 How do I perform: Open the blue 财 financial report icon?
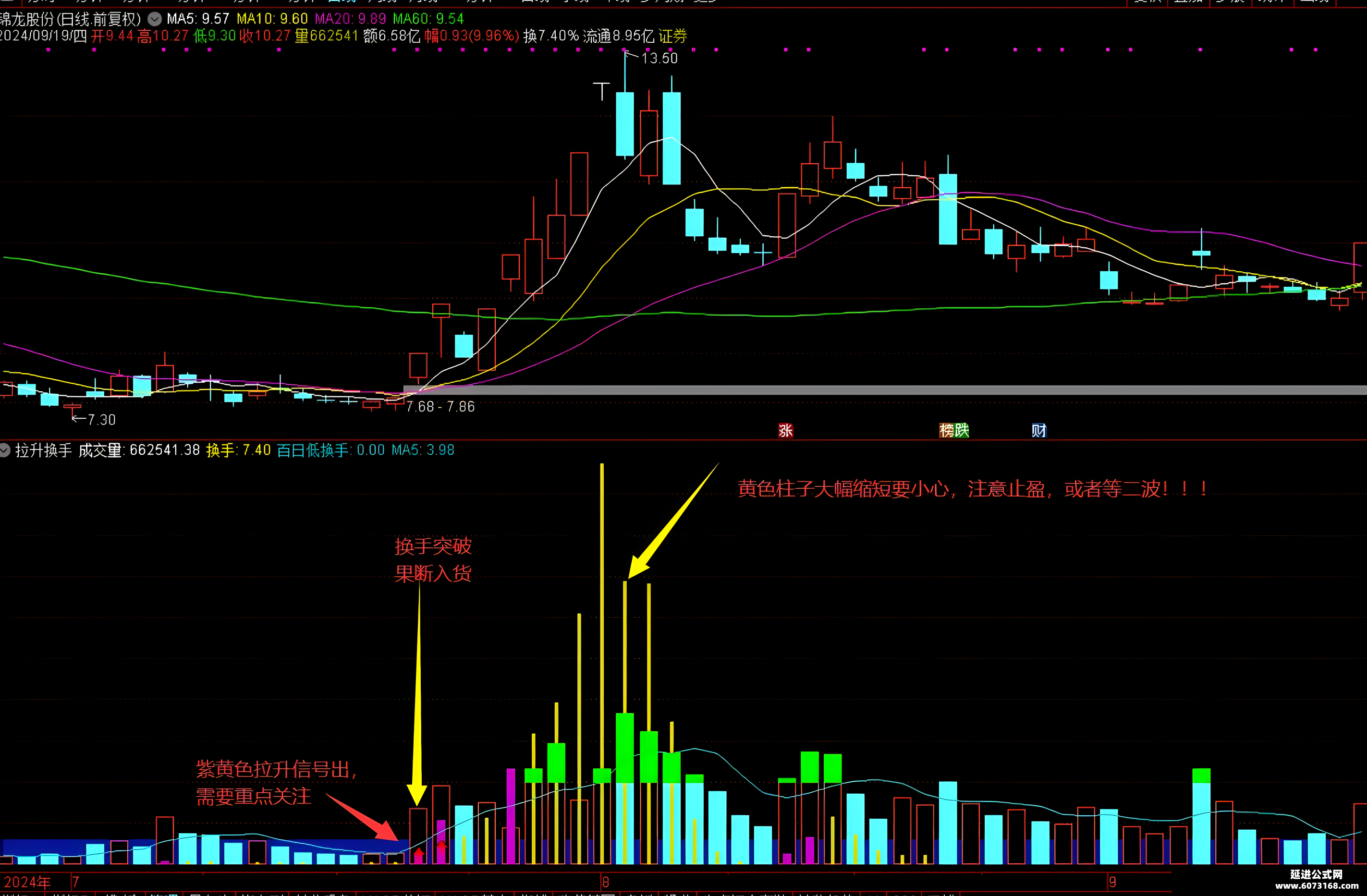pos(1038,430)
